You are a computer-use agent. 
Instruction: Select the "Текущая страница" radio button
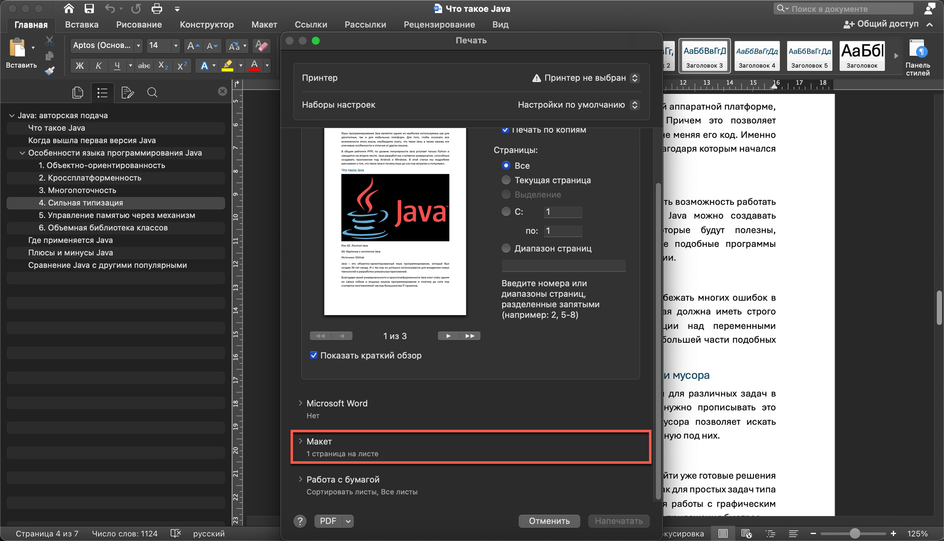click(x=506, y=180)
